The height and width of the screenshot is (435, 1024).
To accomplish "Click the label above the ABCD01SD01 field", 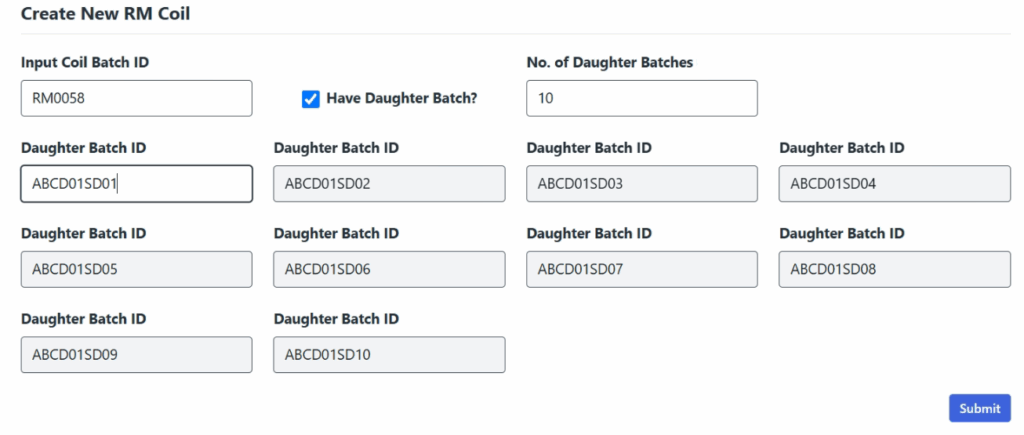I will tap(83, 148).
